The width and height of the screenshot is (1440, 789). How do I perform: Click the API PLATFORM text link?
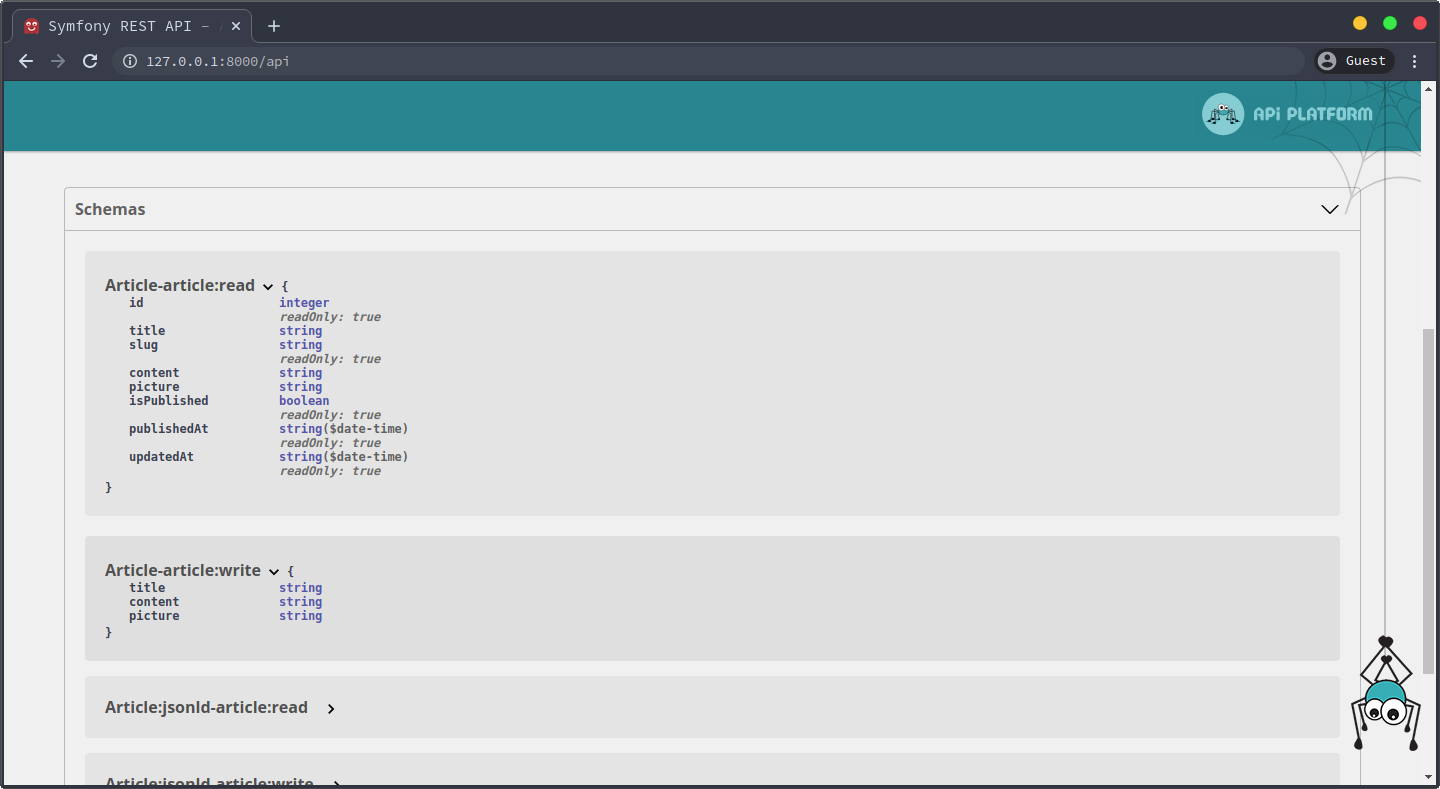tap(1312, 114)
